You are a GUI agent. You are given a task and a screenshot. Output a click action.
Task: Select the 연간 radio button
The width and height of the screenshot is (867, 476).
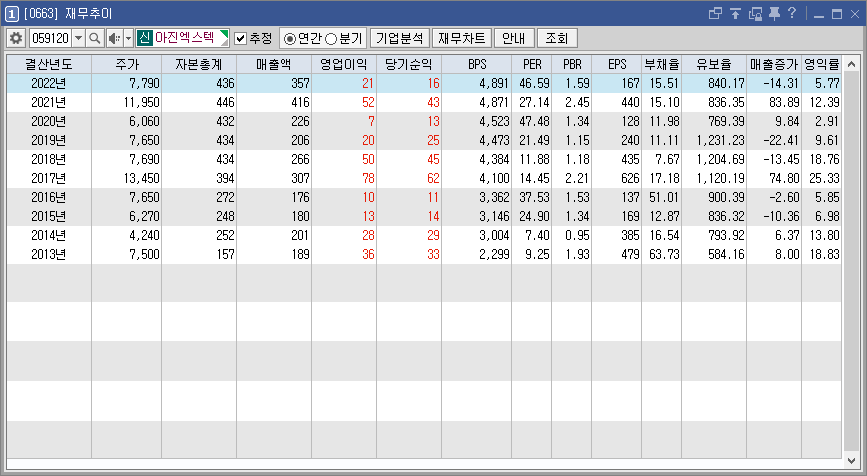point(289,39)
